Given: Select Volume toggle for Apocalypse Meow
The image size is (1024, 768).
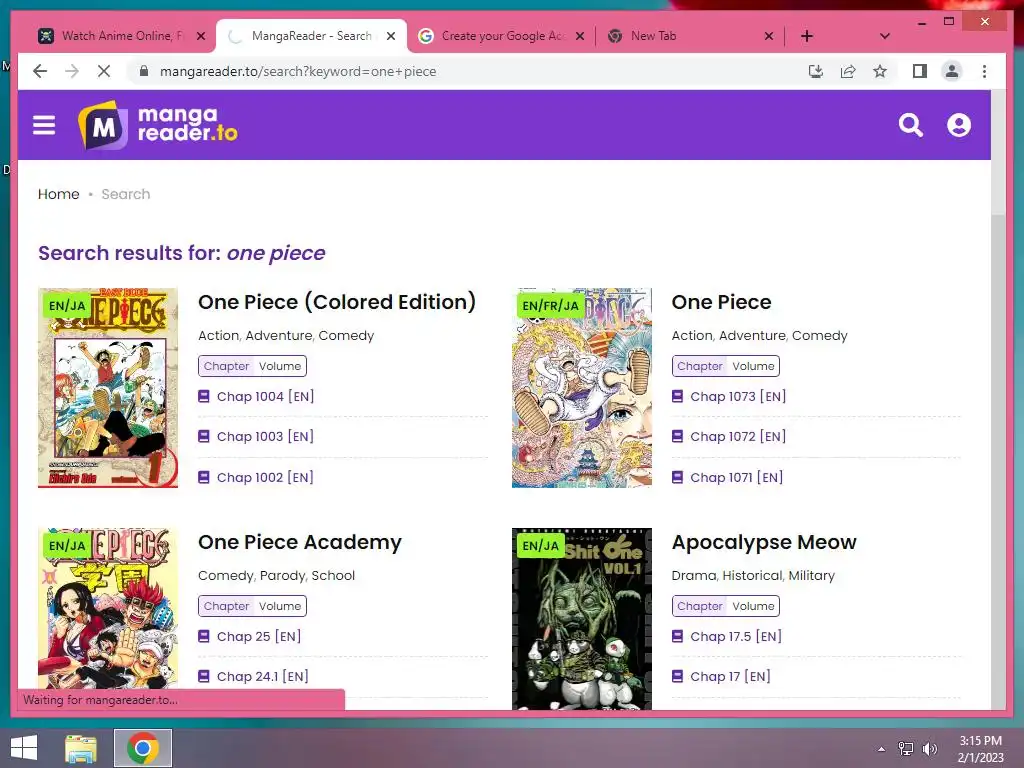Looking at the screenshot, I should click(x=753, y=606).
